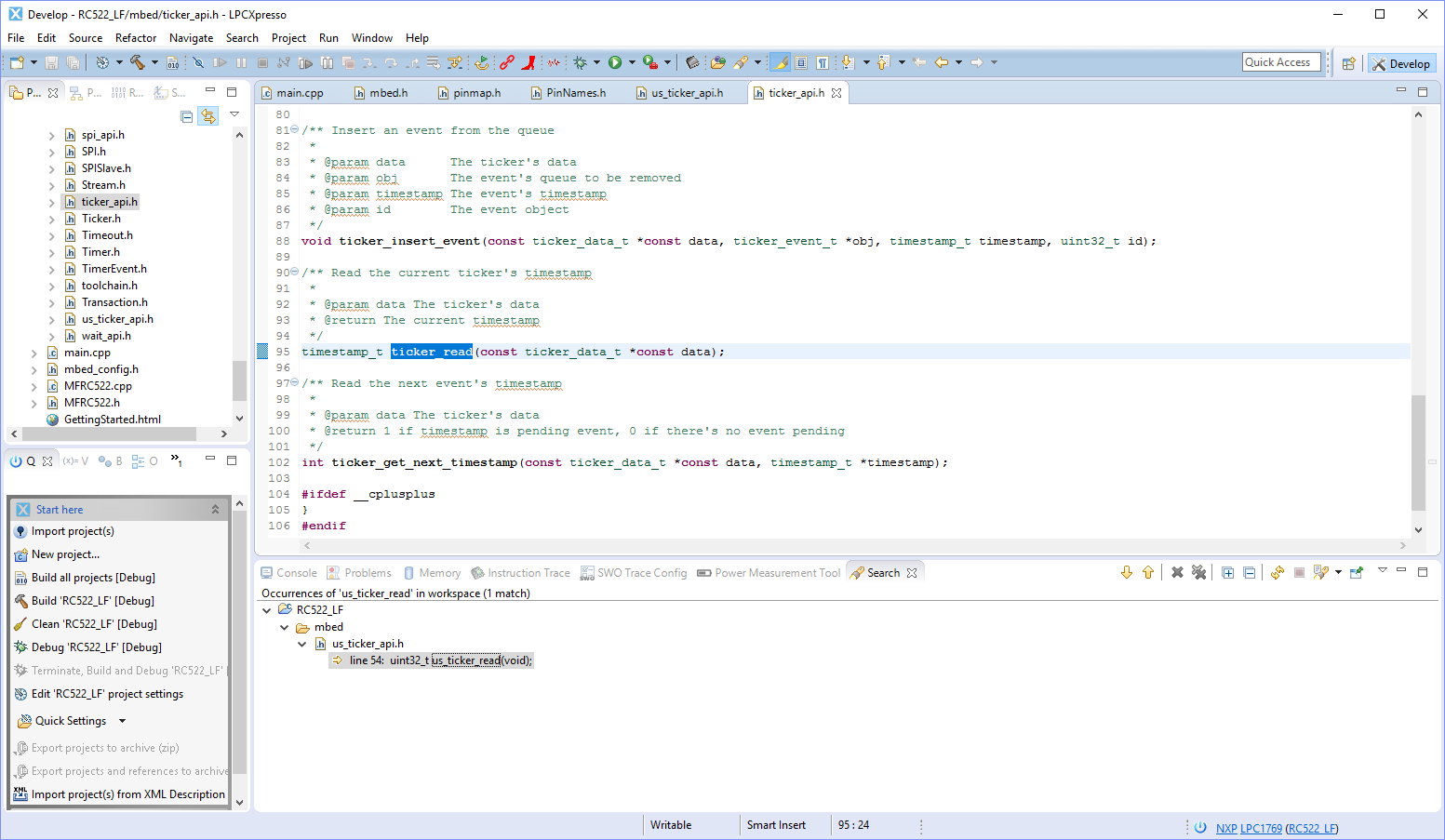1445x840 pixels.
Task: Open the Run button dropdown arrow
Action: 632,62
